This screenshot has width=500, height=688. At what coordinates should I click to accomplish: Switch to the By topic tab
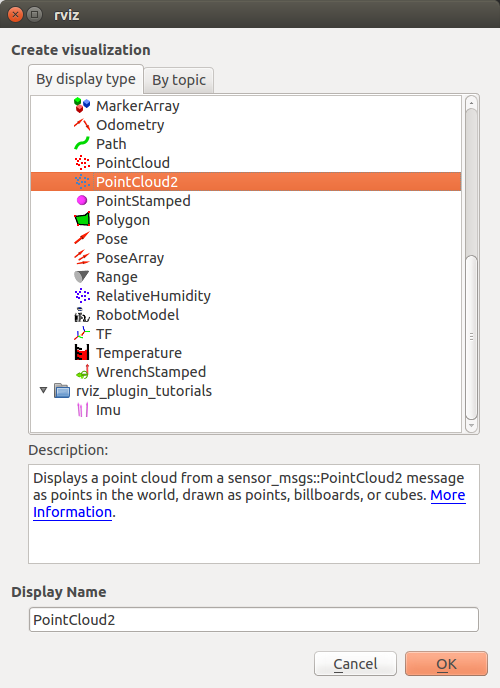(179, 80)
